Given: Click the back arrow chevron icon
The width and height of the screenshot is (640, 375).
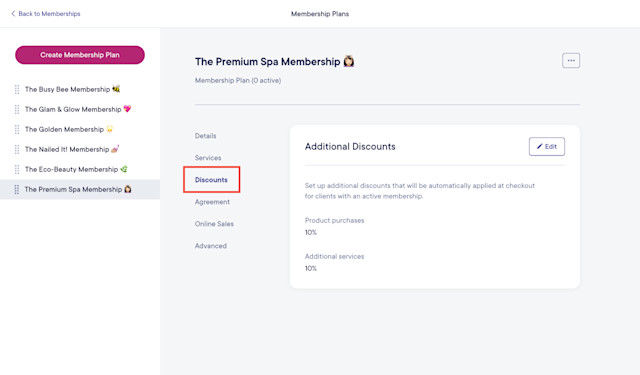Looking at the screenshot, I should click(13, 13).
